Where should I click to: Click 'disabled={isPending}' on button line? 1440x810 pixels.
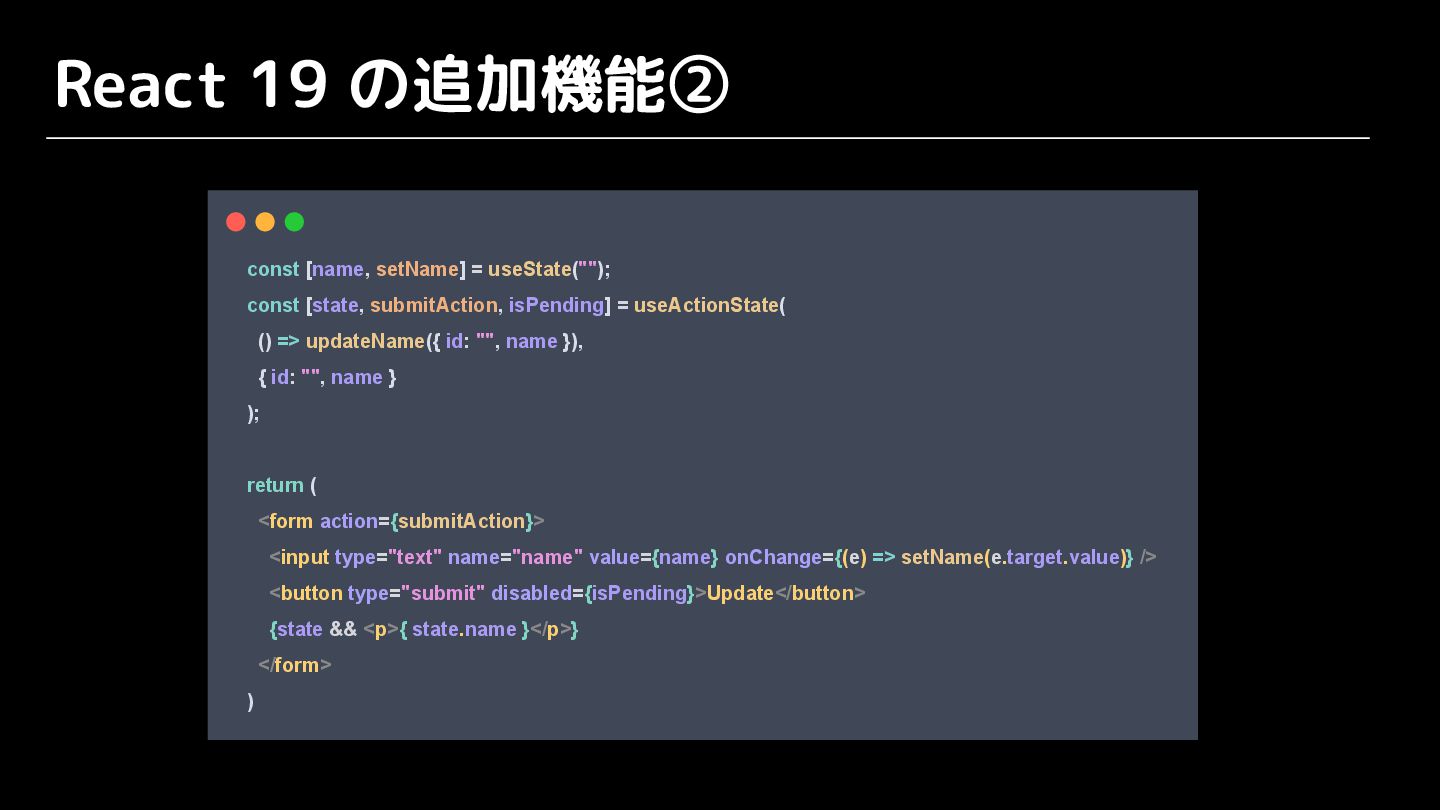coord(592,593)
